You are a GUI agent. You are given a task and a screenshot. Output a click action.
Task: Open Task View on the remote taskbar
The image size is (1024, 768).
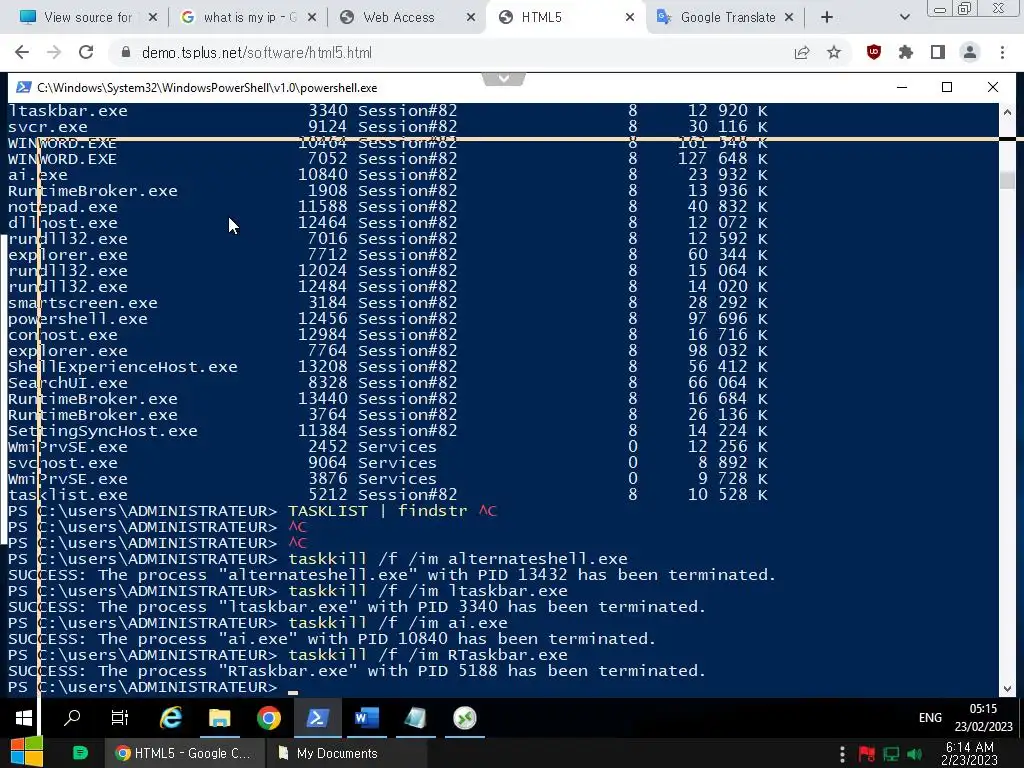click(x=120, y=718)
